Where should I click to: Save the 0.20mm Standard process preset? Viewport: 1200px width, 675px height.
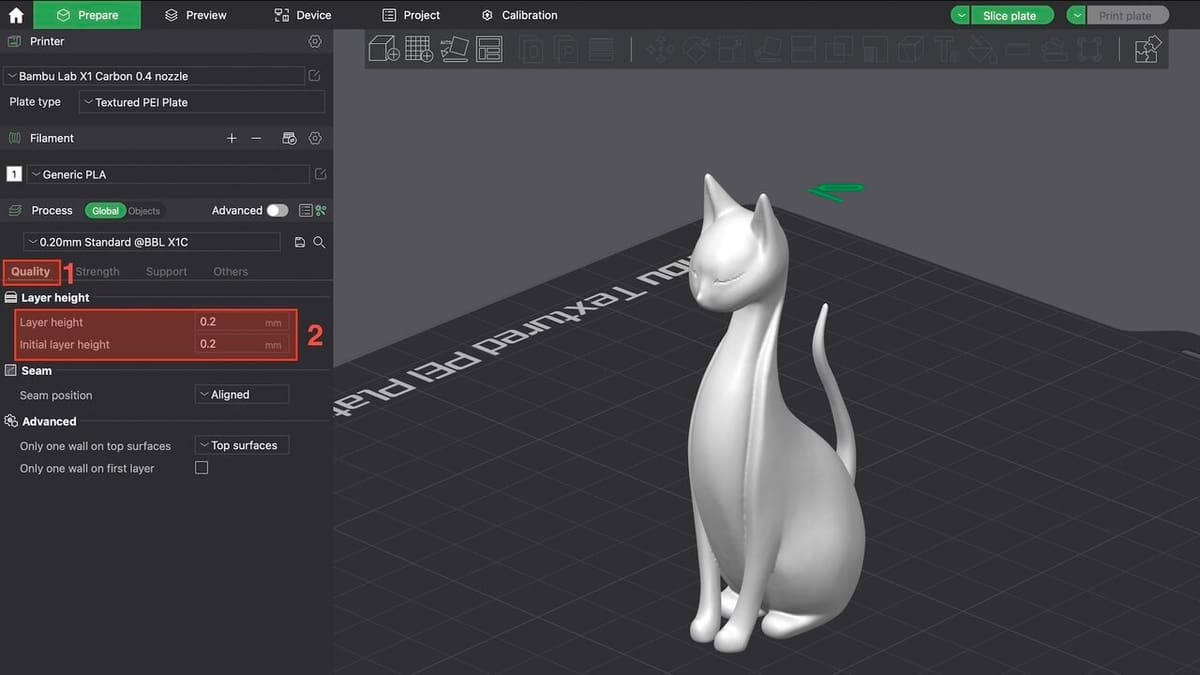point(300,242)
